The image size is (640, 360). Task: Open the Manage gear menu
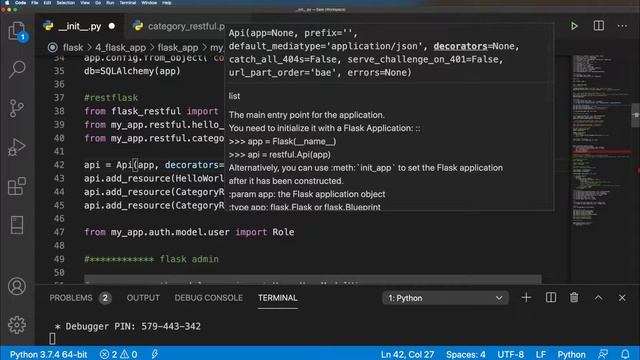point(17,325)
